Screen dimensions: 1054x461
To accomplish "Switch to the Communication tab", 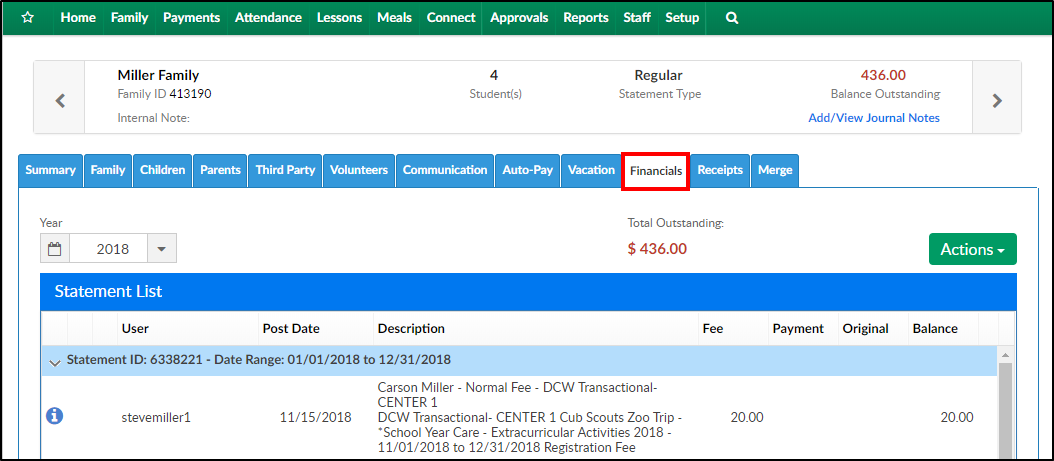I will tap(445, 171).
